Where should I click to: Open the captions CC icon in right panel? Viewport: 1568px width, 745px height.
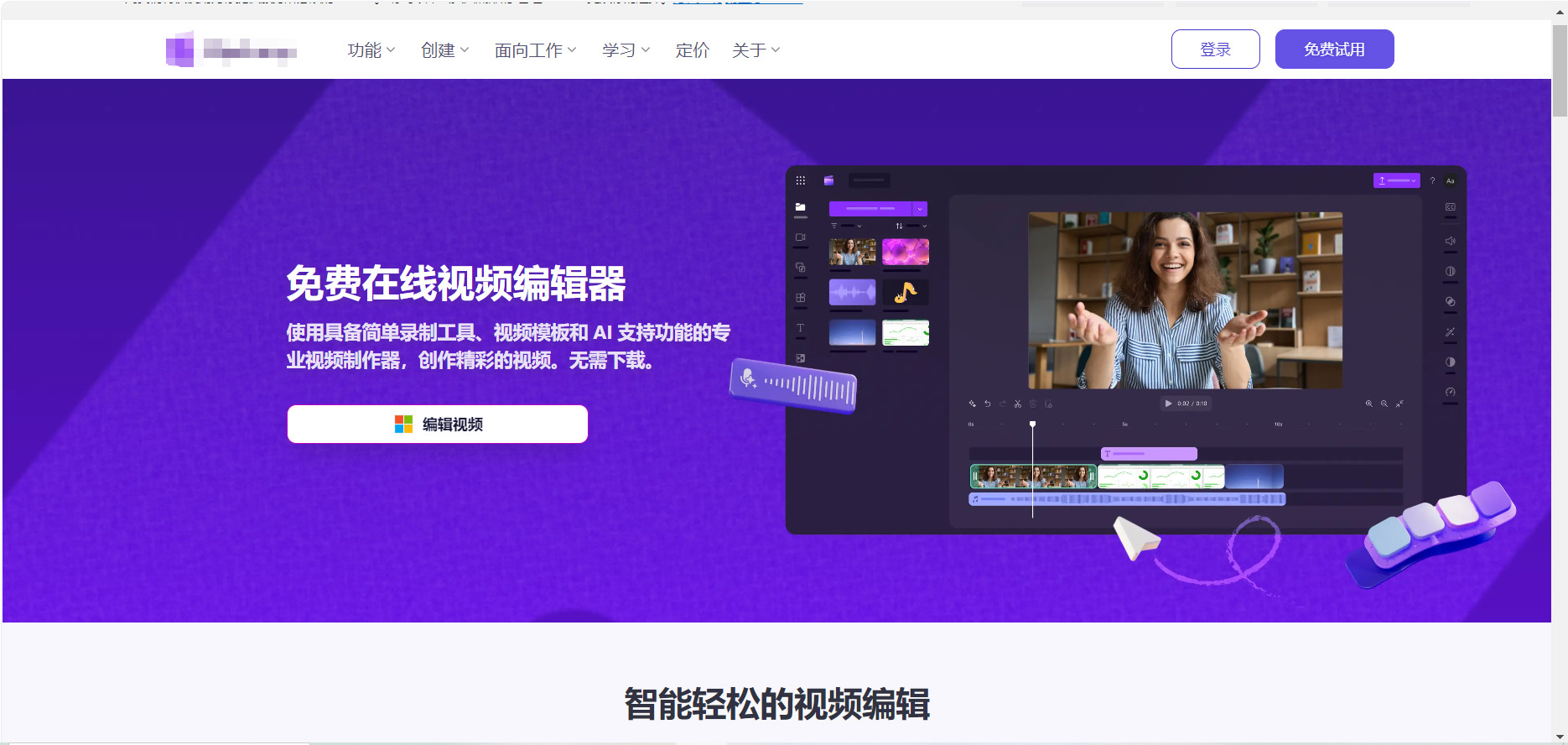tap(1451, 207)
